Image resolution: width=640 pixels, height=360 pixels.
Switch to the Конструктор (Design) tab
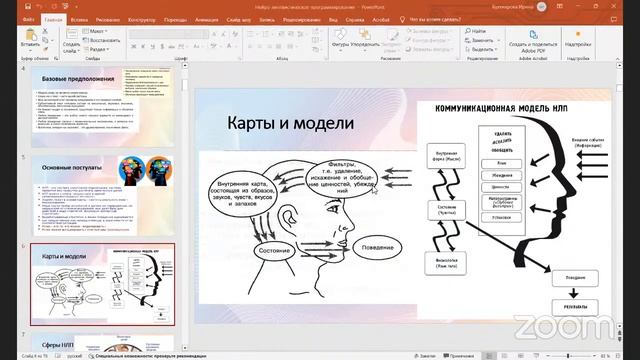coord(142,20)
